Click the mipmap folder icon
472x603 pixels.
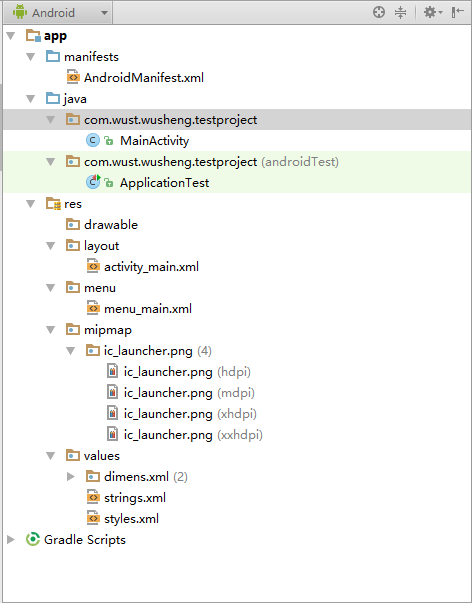pos(73,329)
